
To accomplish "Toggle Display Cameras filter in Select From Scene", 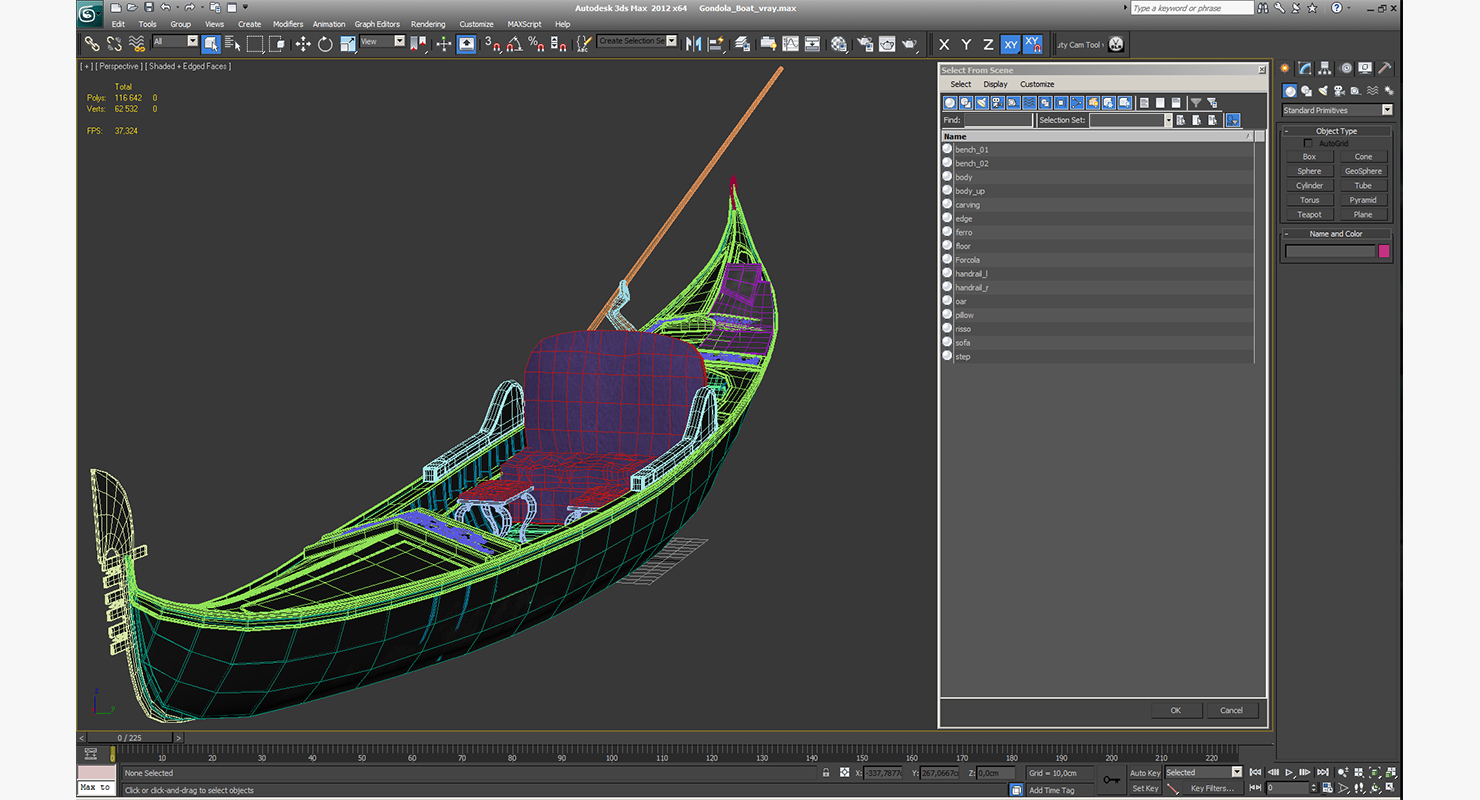I will 998,102.
